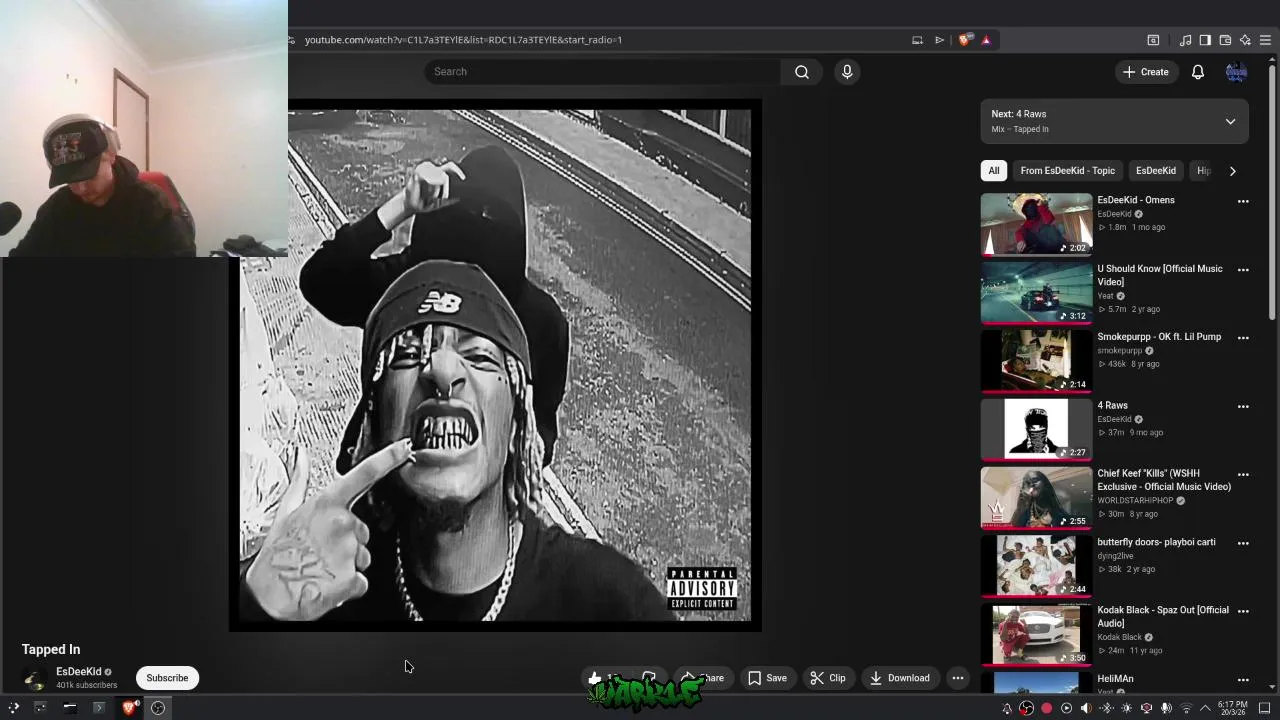Viewport: 1280px width, 720px height.
Task: Click the red record indicator in tray
Action: pos(1046,709)
